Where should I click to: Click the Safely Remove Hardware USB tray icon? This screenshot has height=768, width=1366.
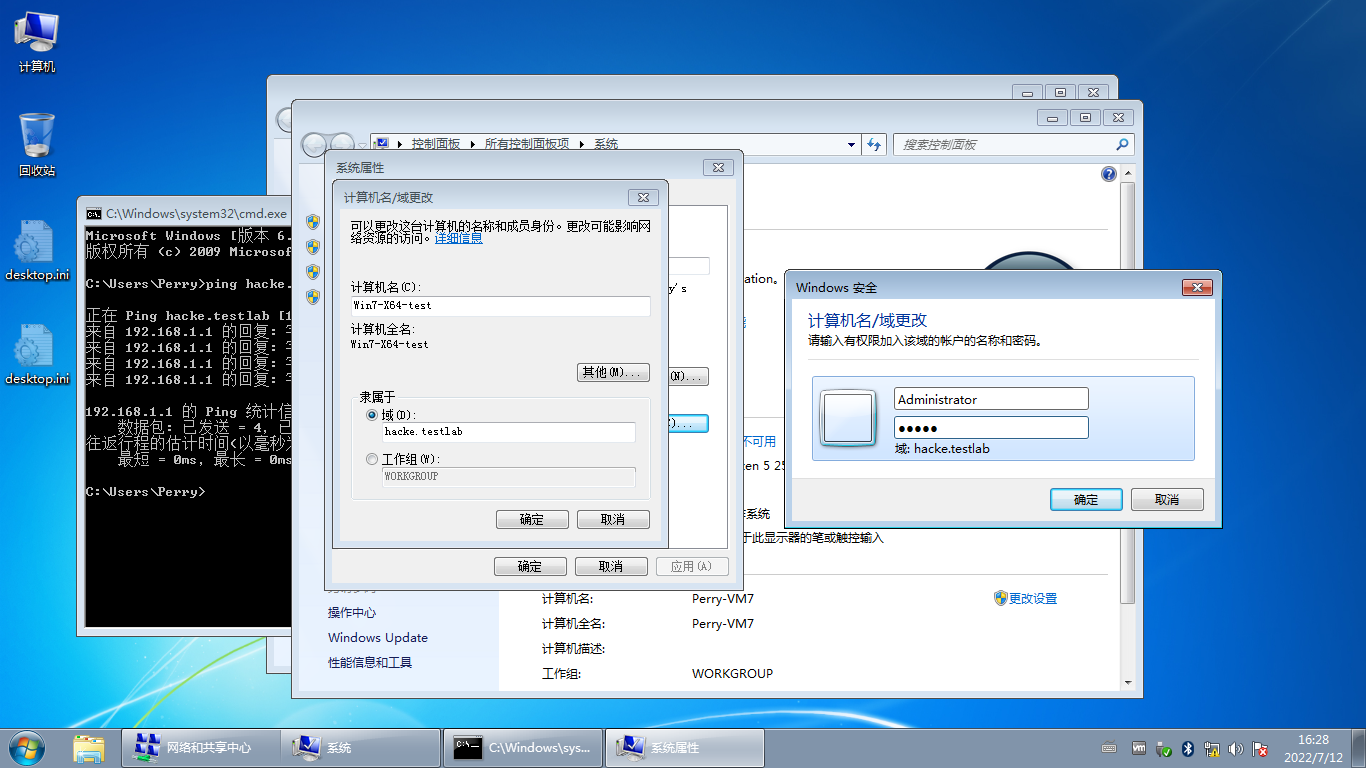coord(1163,748)
